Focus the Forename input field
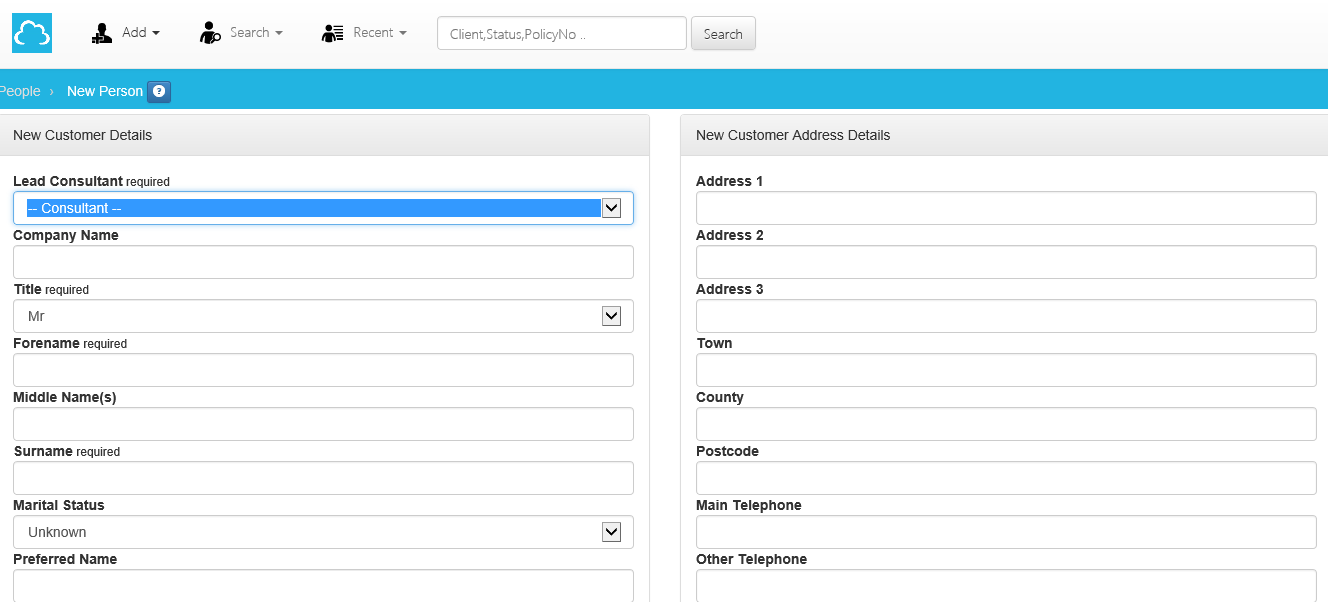 point(323,370)
